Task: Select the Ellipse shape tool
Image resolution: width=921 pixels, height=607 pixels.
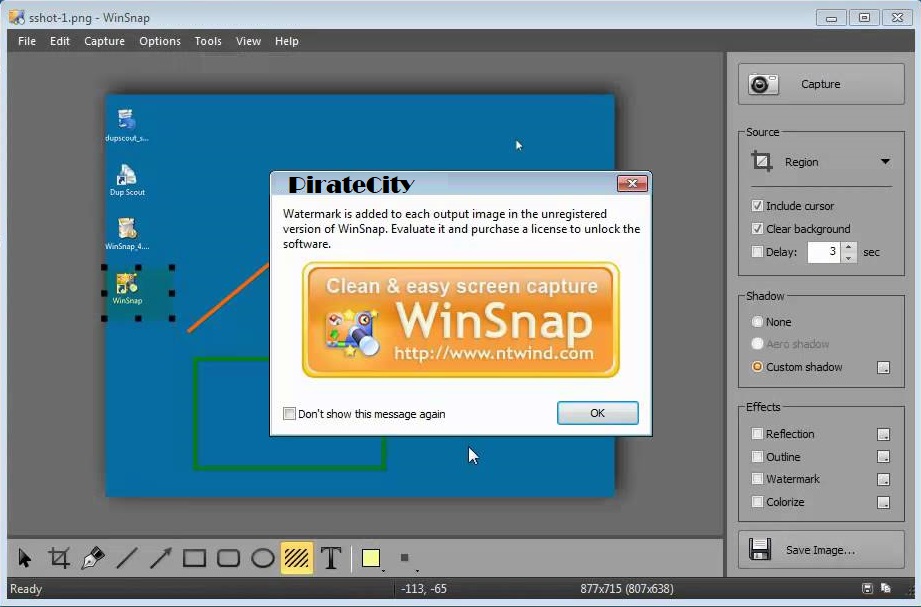Action: 263,558
